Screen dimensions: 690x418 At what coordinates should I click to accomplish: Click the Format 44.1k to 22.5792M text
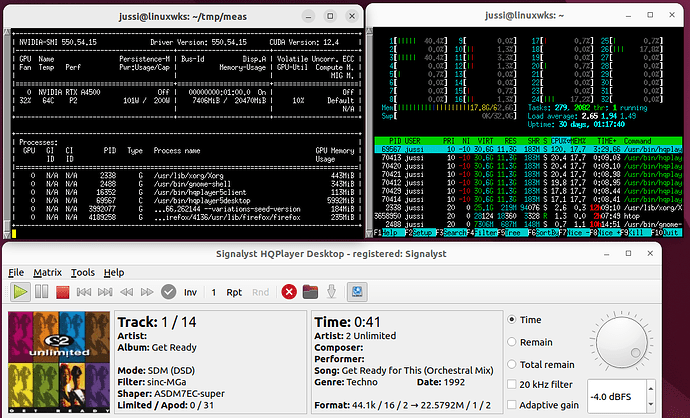(x=403, y=405)
